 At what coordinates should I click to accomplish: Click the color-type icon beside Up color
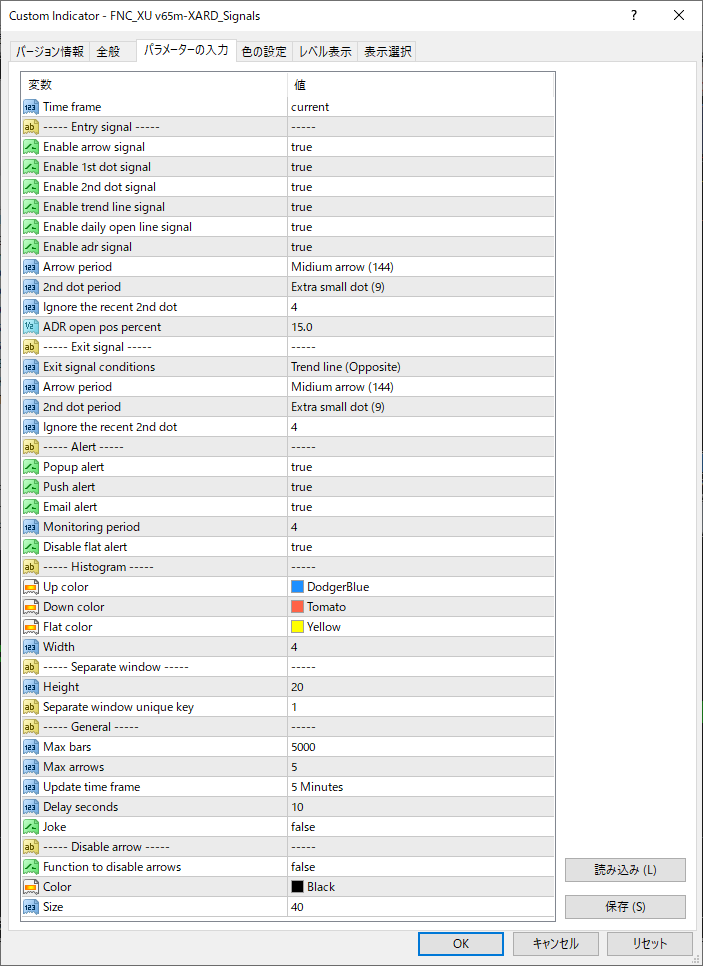point(30,587)
